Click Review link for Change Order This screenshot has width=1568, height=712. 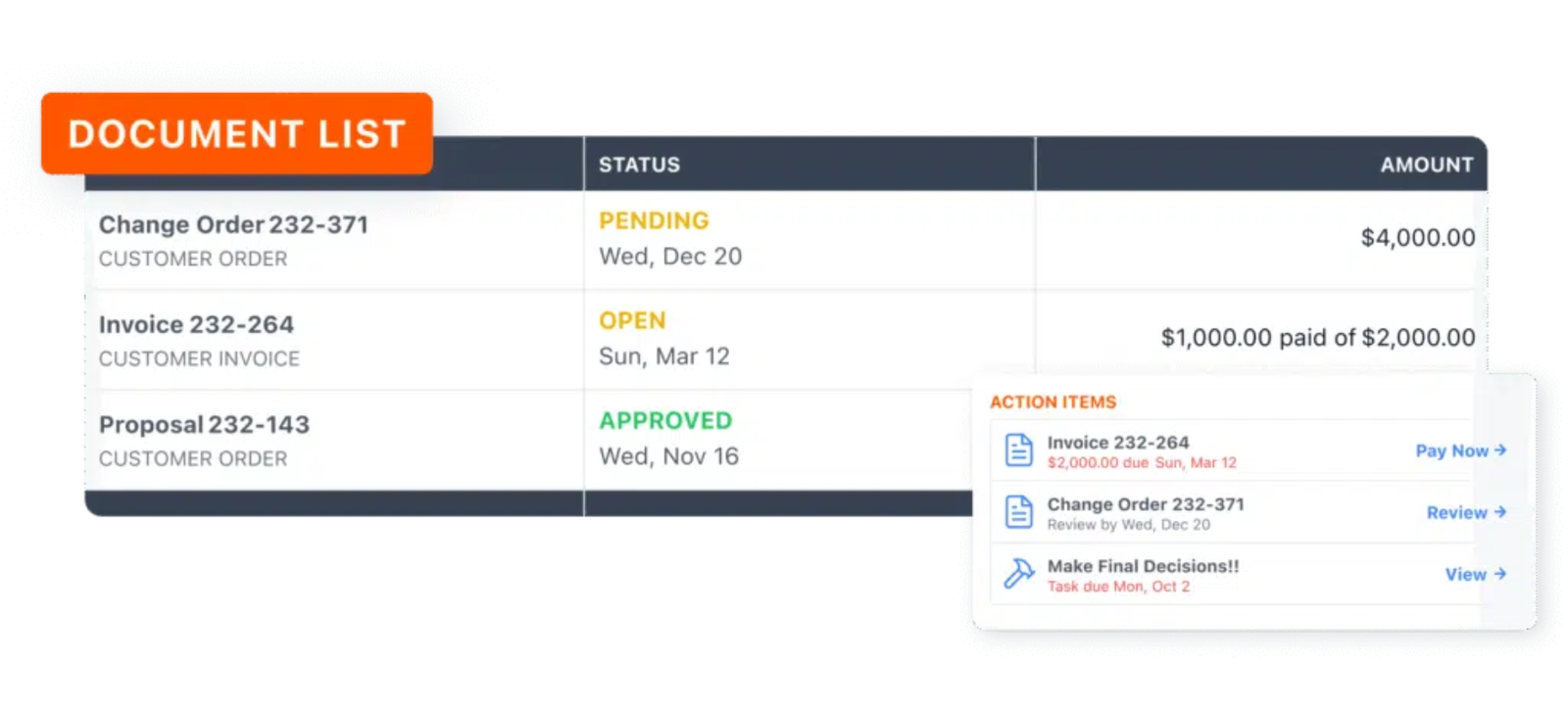pos(1456,512)
